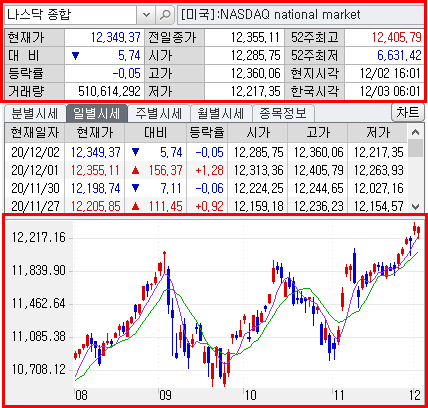
Task: Click the 등락율 column header
Action: (207, 133)
